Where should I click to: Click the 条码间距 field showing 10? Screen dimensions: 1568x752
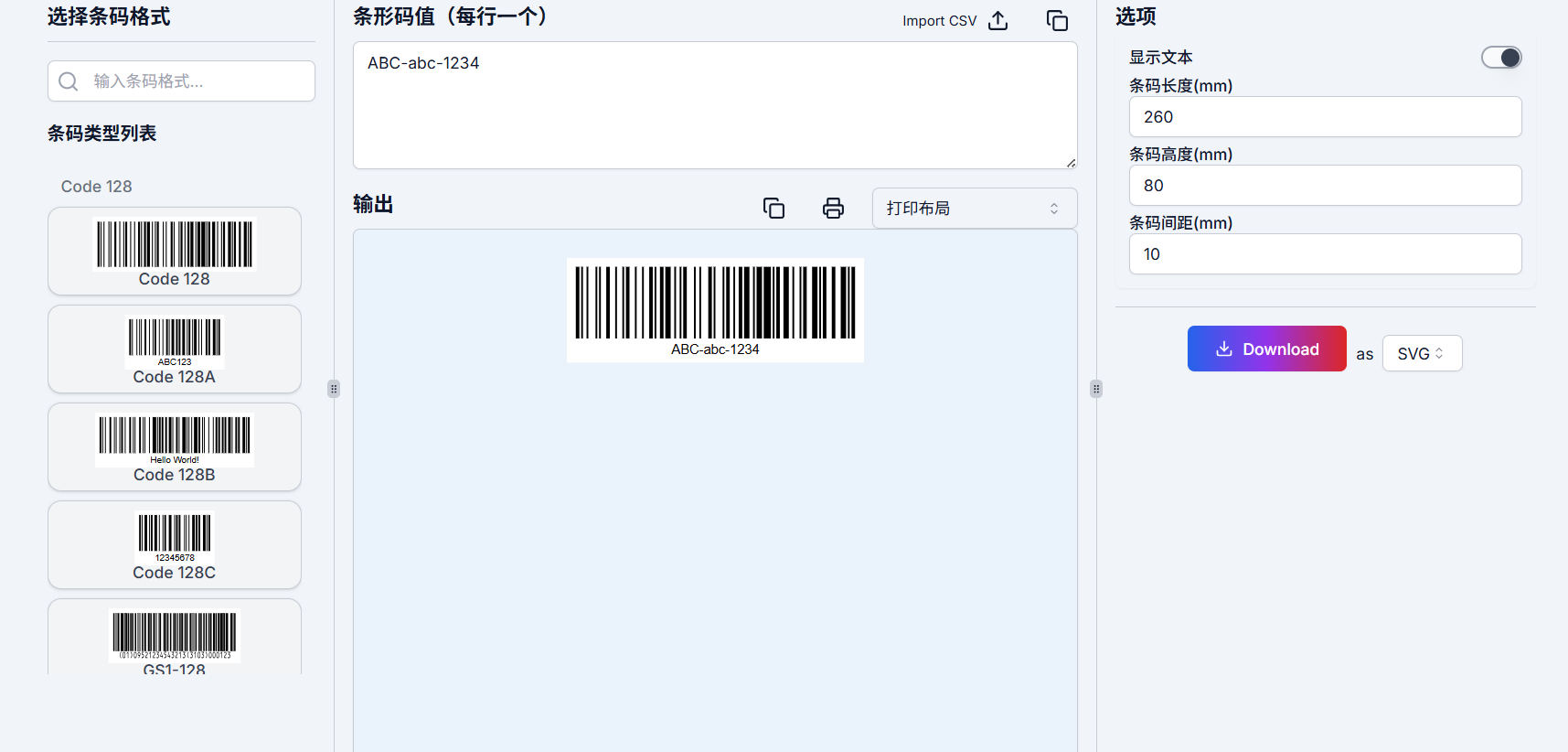[x=1326, y=253]
